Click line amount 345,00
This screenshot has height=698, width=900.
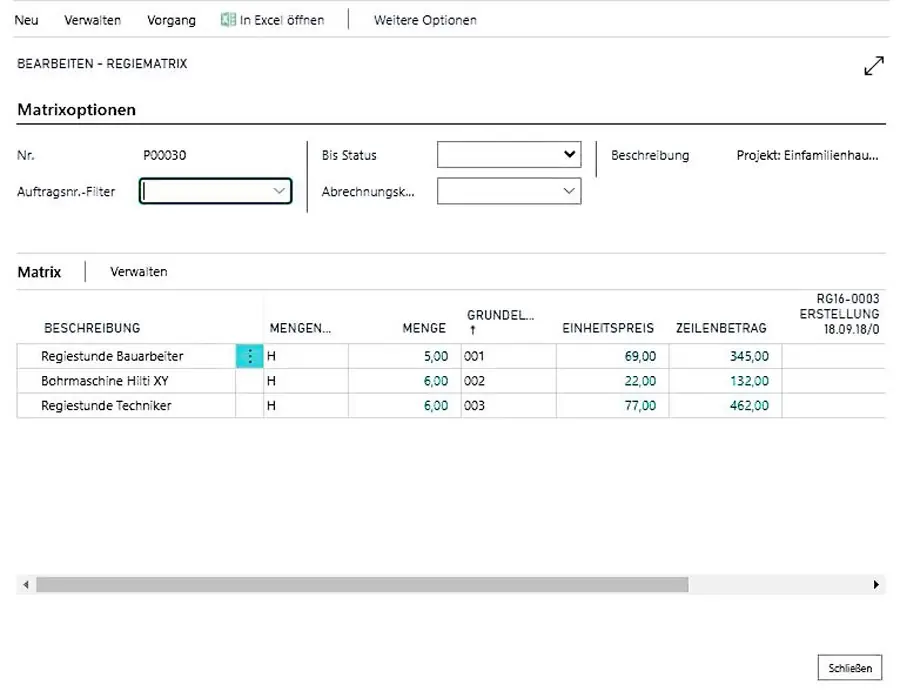[749, 356]
